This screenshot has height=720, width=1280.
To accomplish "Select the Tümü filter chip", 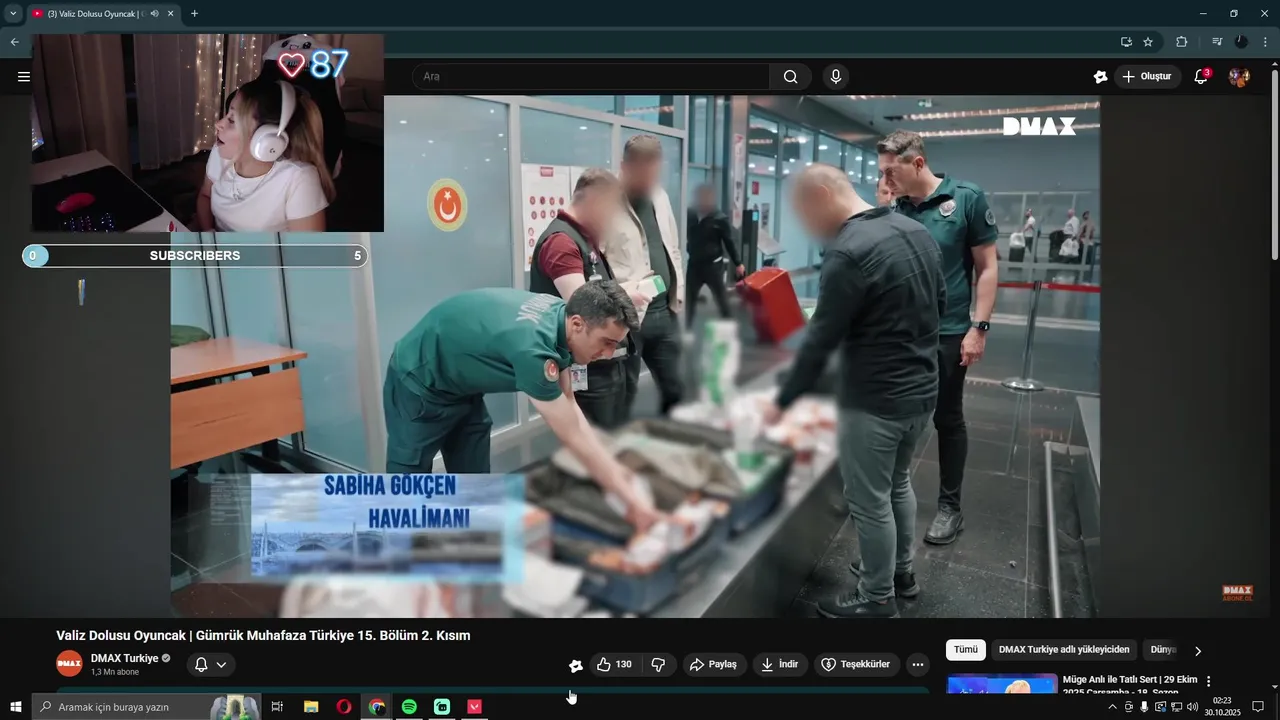I will pos(966,650).
